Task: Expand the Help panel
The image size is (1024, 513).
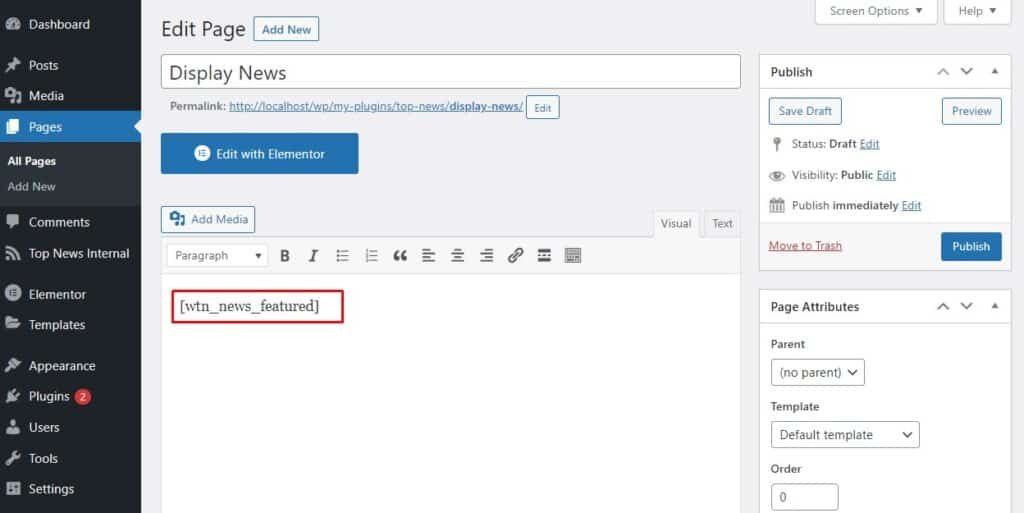Action: (977, 11)
